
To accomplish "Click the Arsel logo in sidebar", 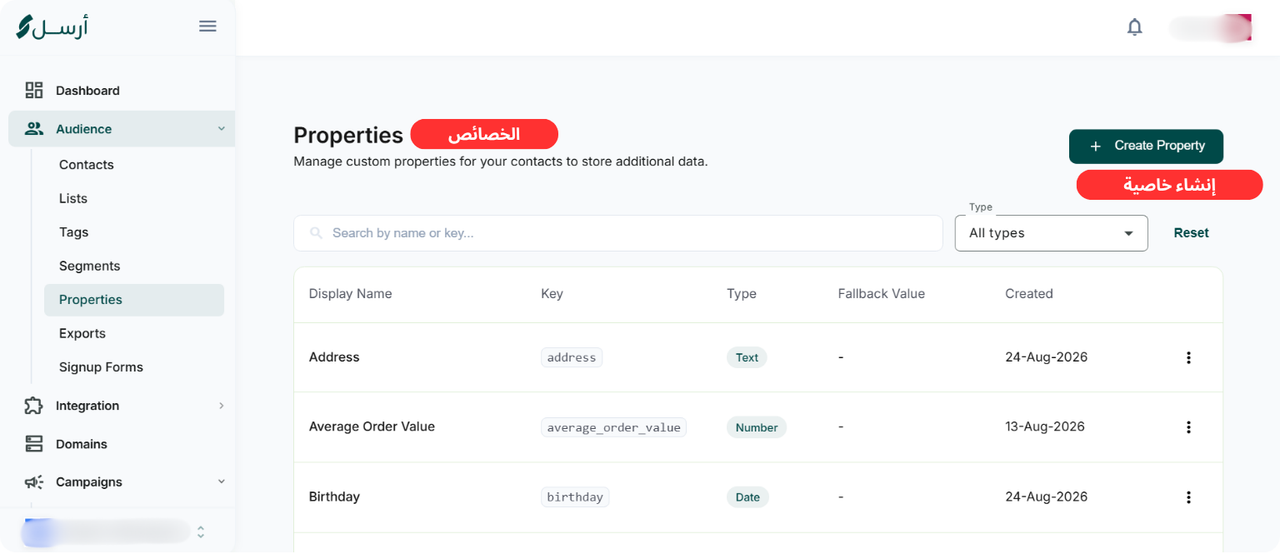I will [52, 26].
